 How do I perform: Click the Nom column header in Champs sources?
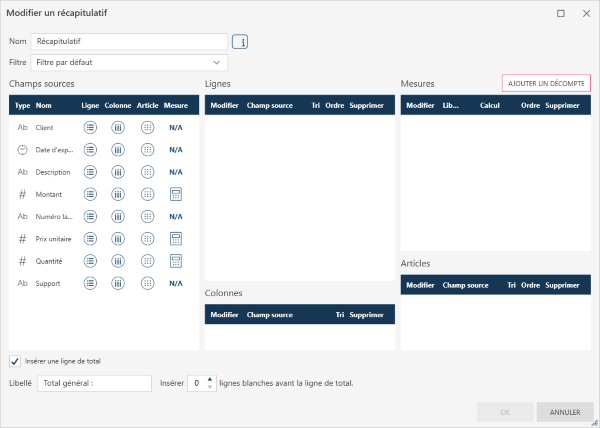44,104
